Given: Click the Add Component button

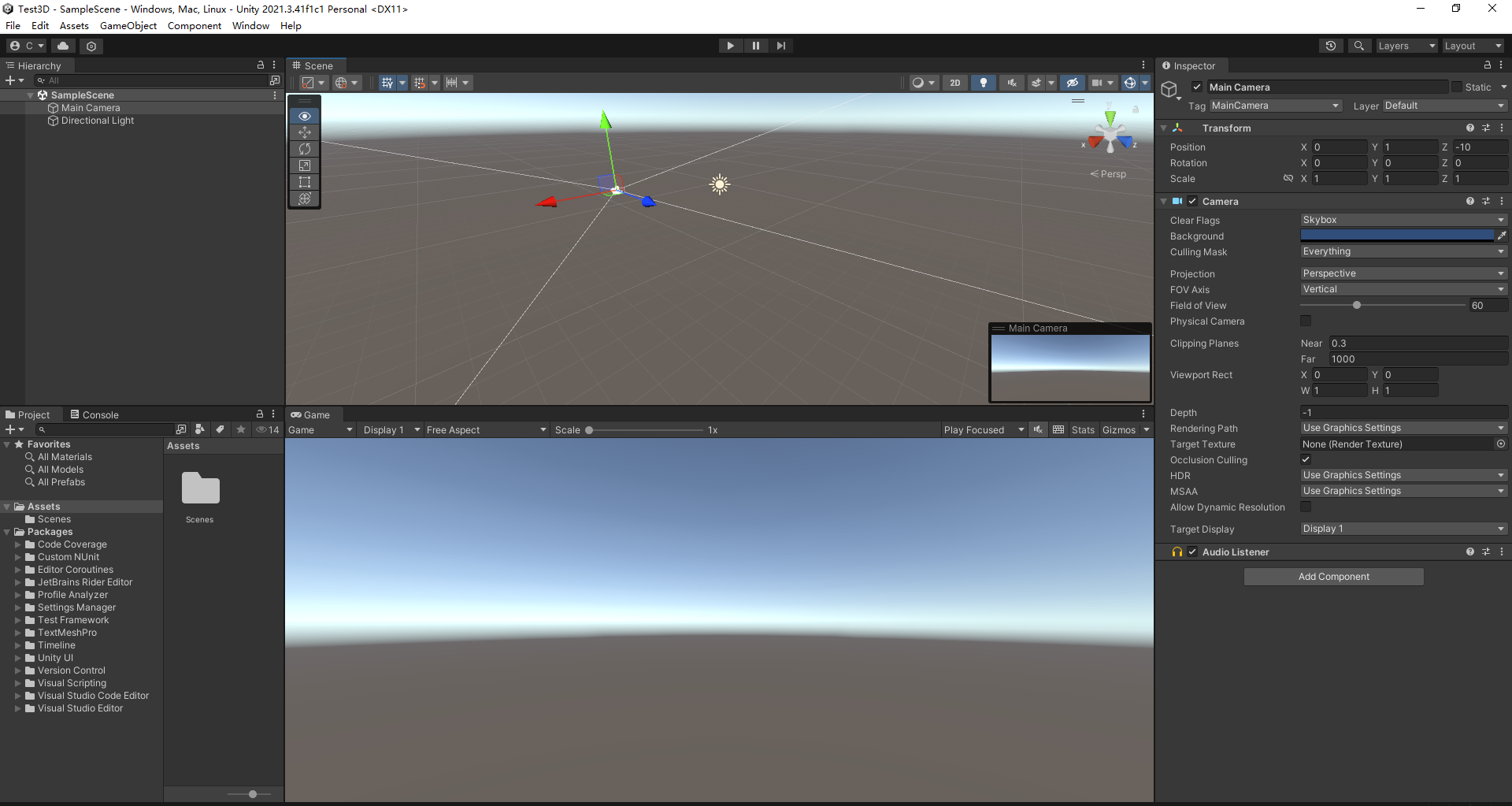Looking at the screenshot, I should point(1332,576).
